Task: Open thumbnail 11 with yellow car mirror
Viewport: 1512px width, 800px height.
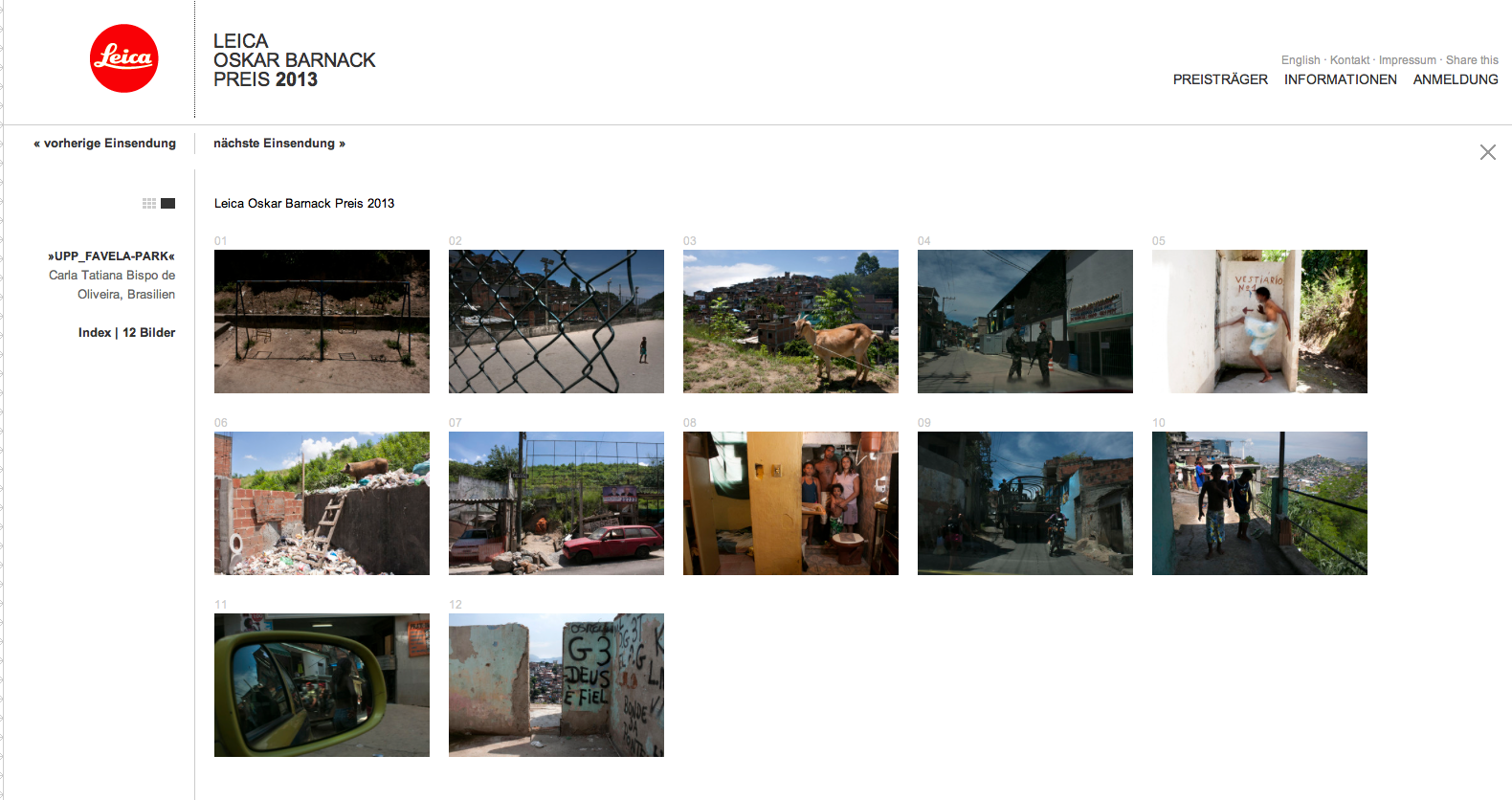Action: 322,685
